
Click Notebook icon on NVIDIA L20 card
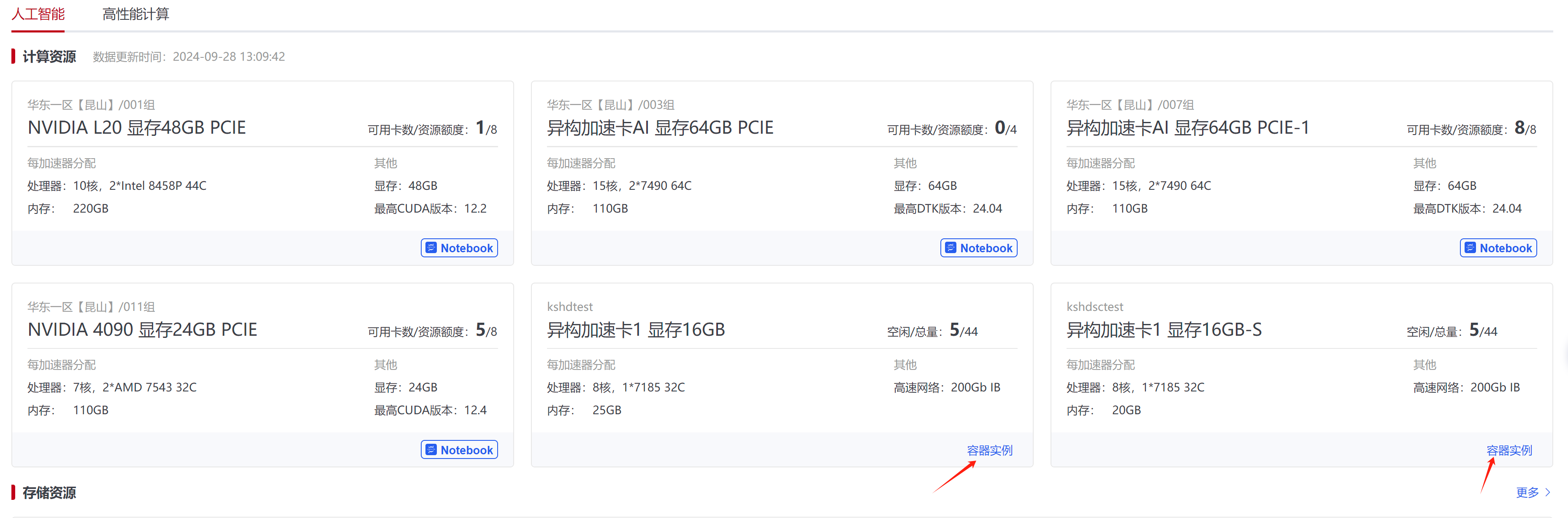point(431,248)
